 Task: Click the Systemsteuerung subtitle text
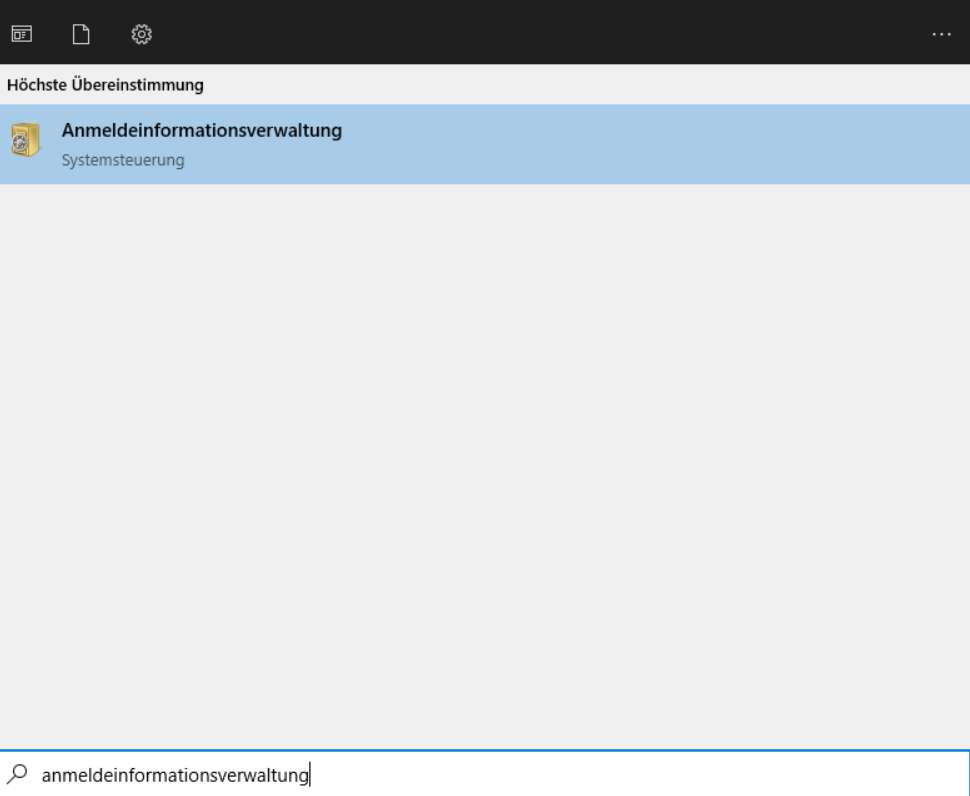123,160
